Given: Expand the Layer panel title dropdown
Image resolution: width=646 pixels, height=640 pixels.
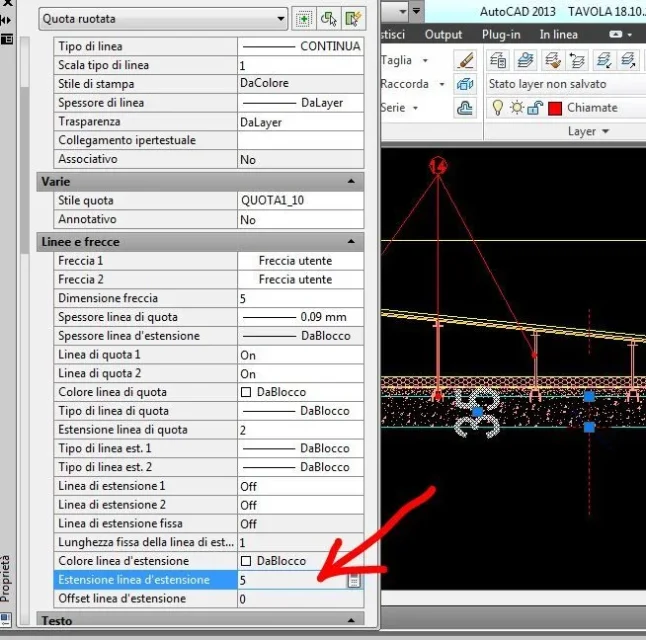Looking at the screenshot, I should coord(605,131).
